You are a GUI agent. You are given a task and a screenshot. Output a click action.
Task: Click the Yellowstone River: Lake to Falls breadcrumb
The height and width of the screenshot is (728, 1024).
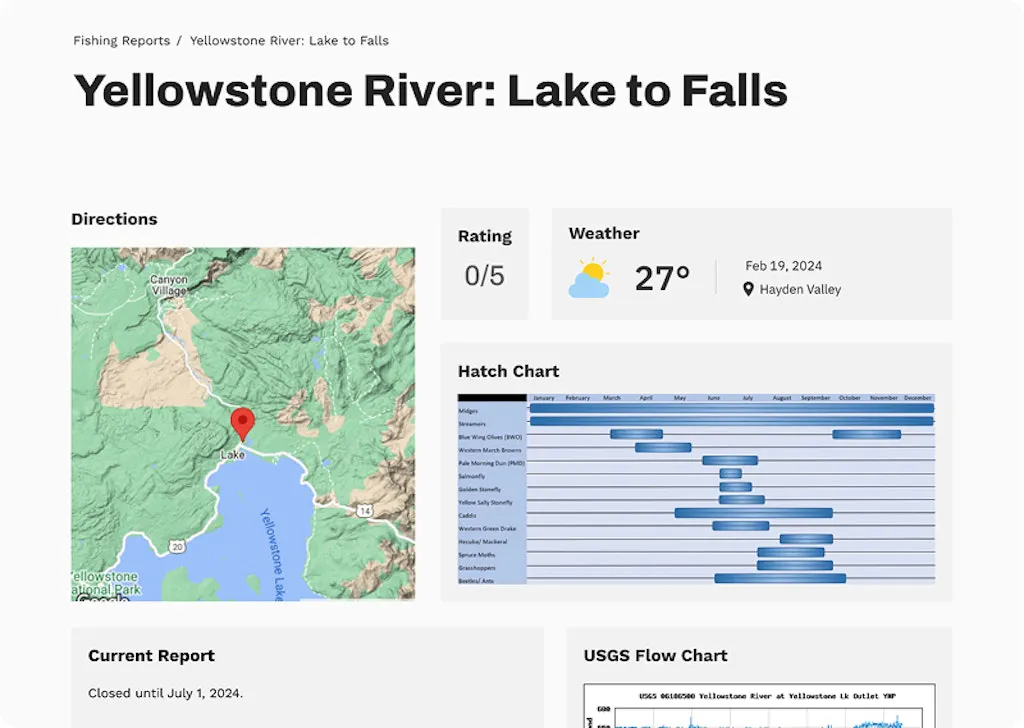289,40
